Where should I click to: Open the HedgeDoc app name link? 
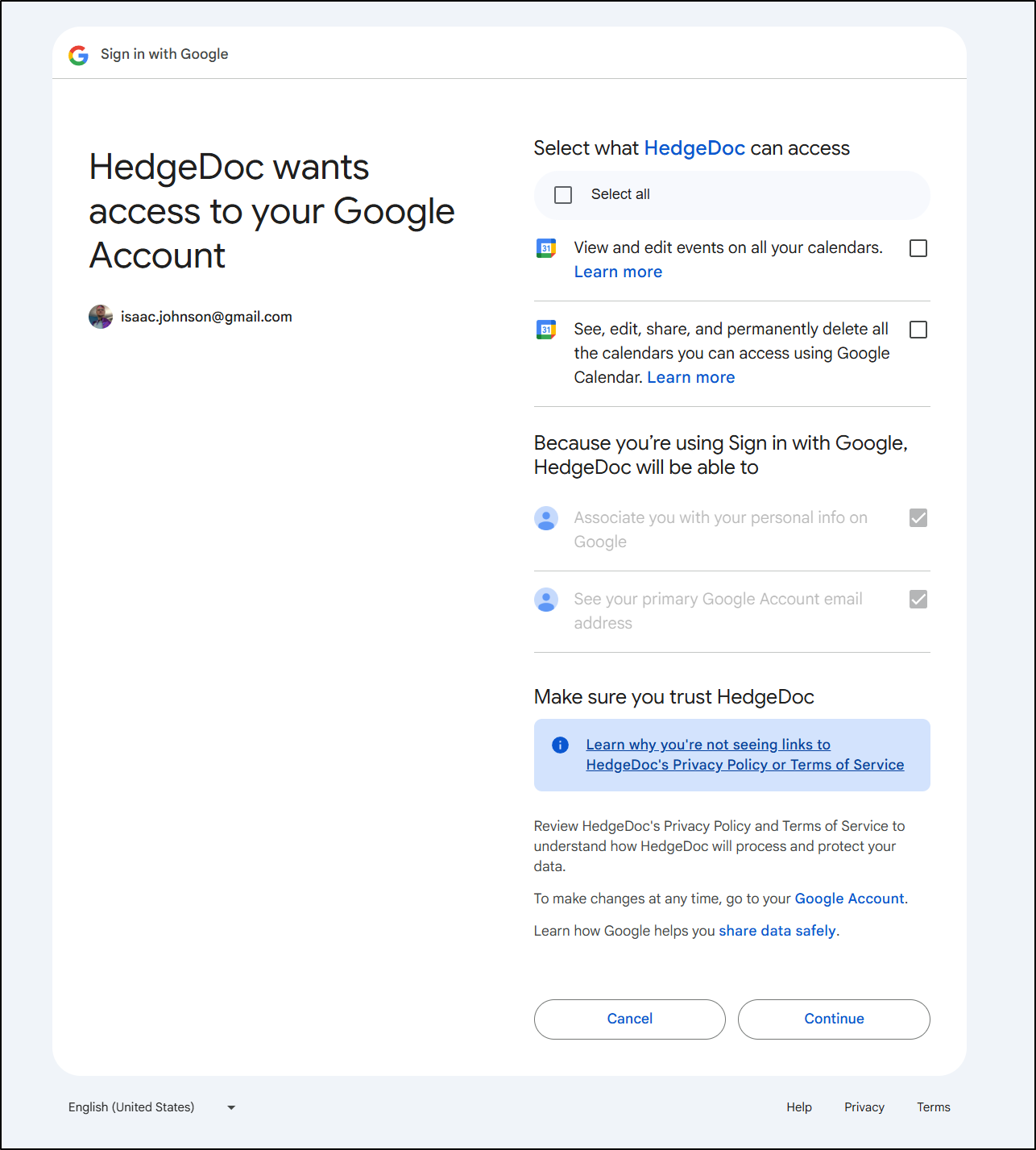pos(694,148)
